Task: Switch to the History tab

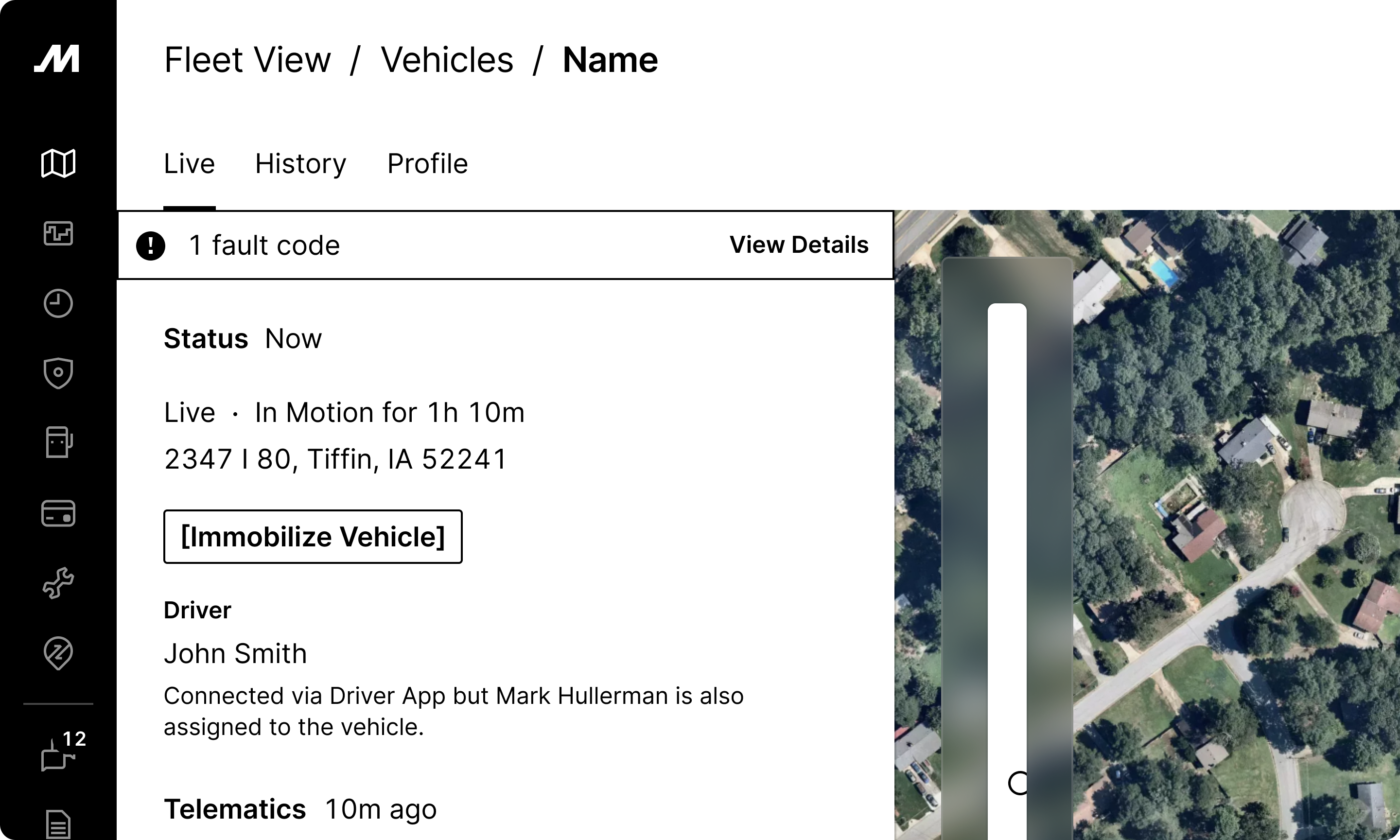Action: tap(300, 164)
